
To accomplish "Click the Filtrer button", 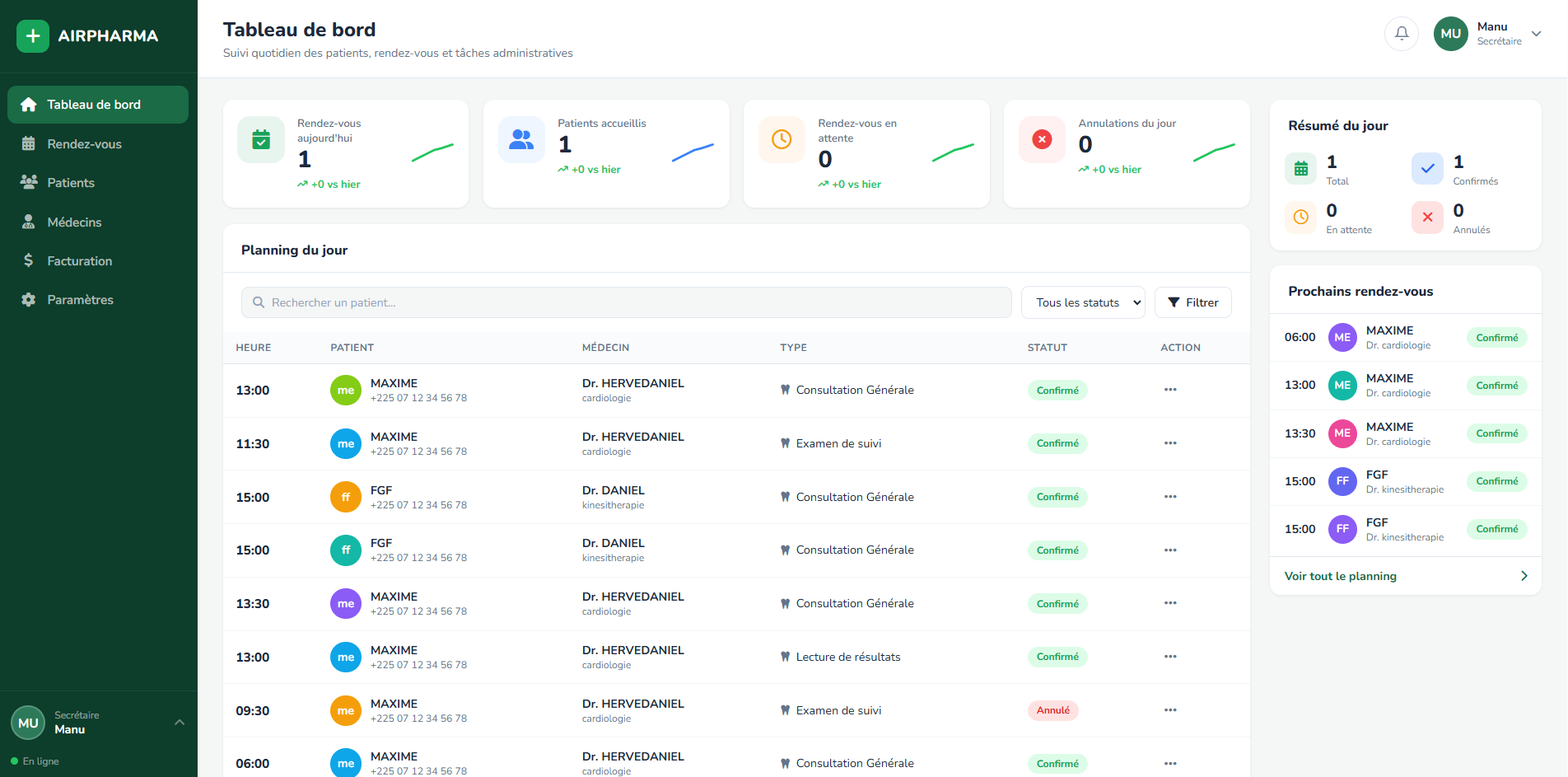I will (x=1192, y=302).
